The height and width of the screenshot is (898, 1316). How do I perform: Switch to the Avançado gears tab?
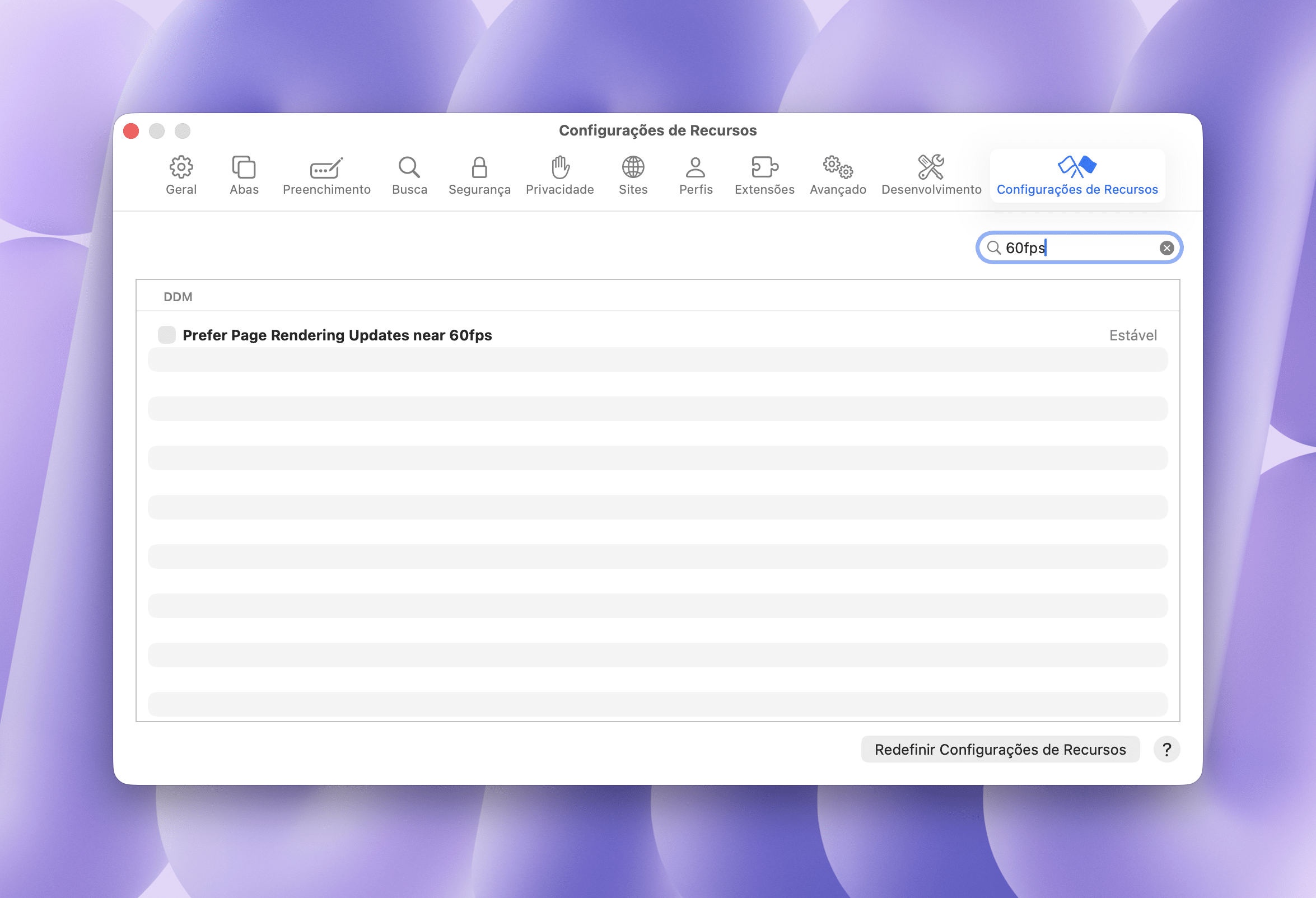pyautogui.click(x=838, y=176)
